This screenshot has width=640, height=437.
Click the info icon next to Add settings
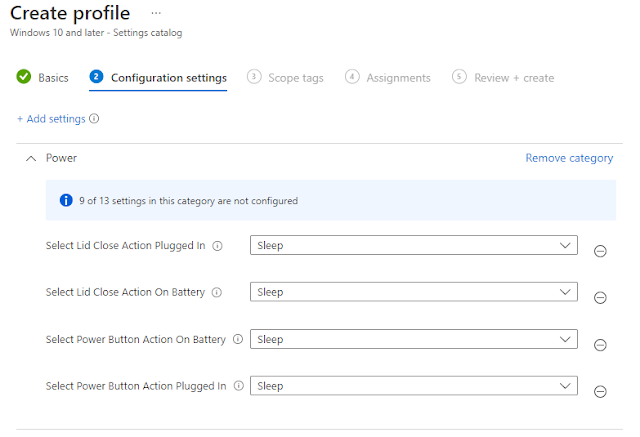[x=94, y=119]
